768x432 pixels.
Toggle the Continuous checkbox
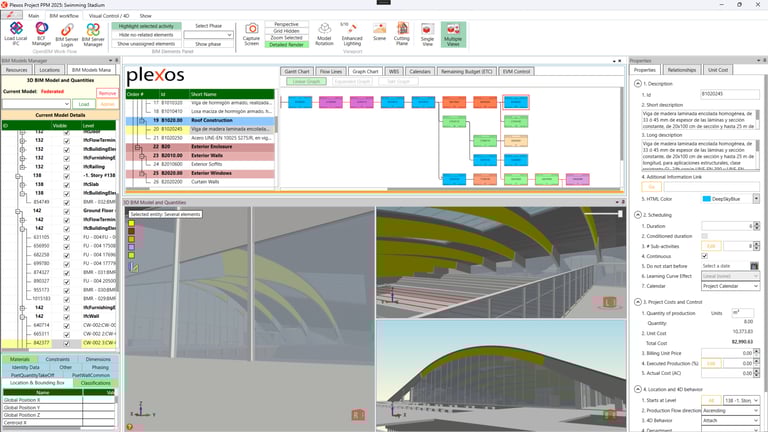click(x=704, y=256)
